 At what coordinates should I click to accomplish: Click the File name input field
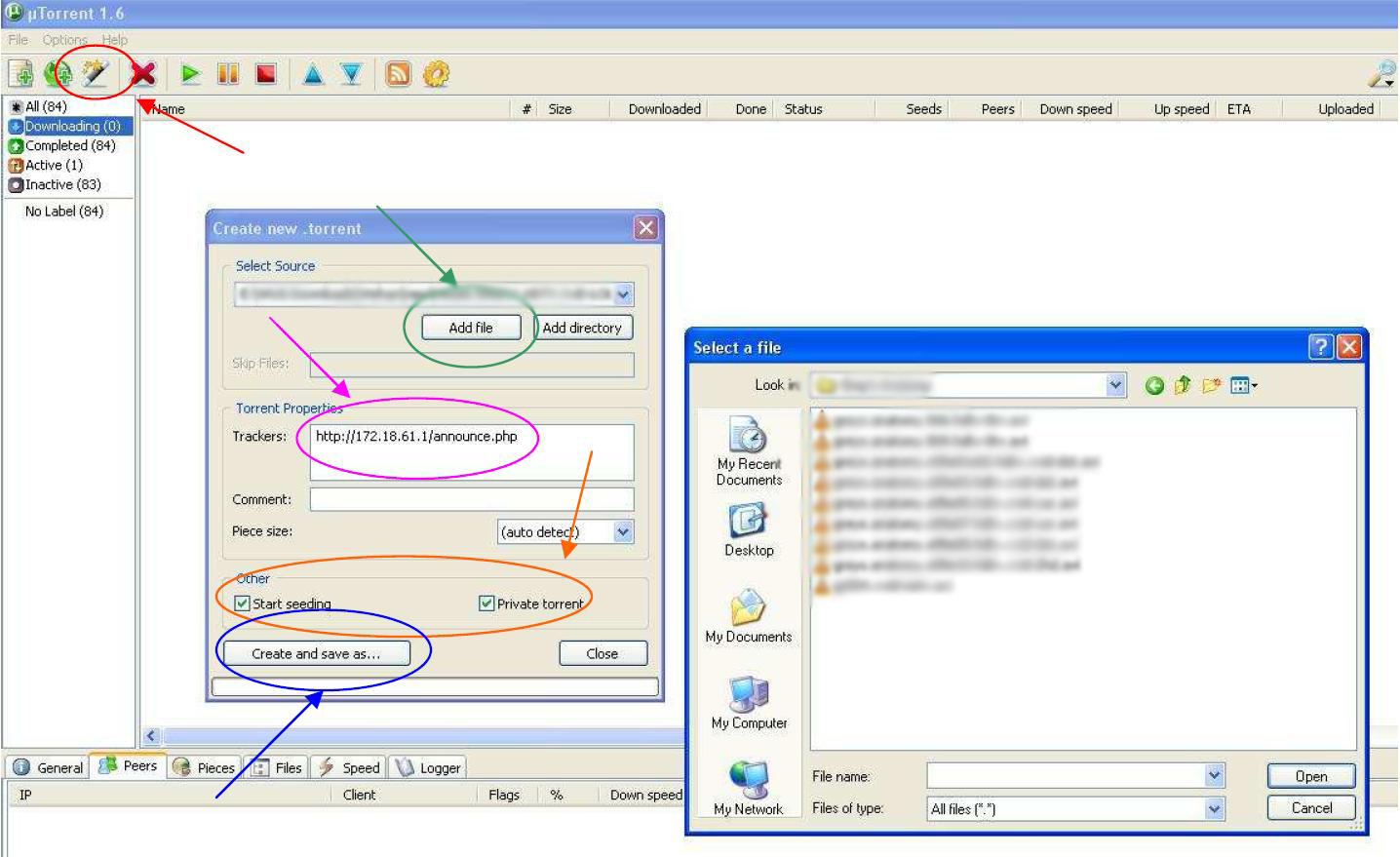point(1067,776)
